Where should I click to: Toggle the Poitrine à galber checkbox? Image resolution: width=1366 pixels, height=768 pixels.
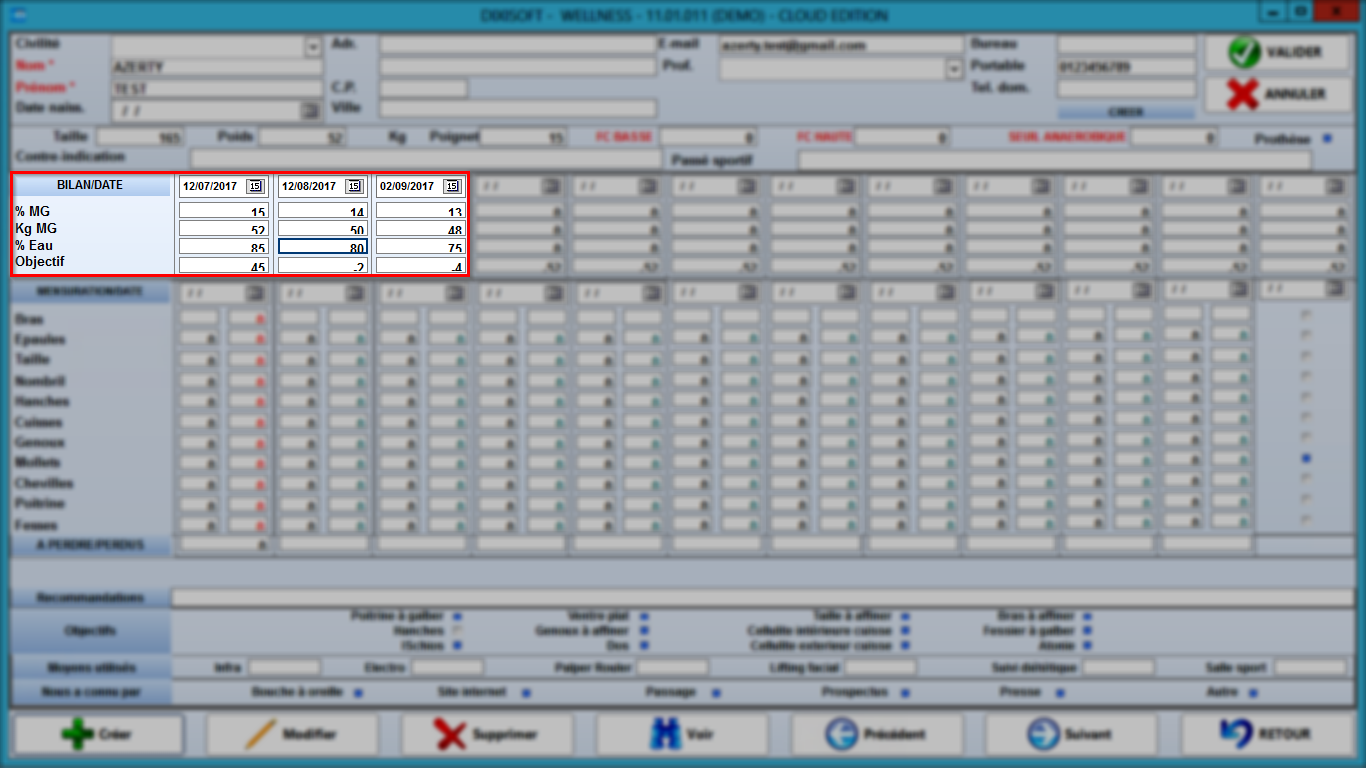pyautogui.click(x=457, y=617)
